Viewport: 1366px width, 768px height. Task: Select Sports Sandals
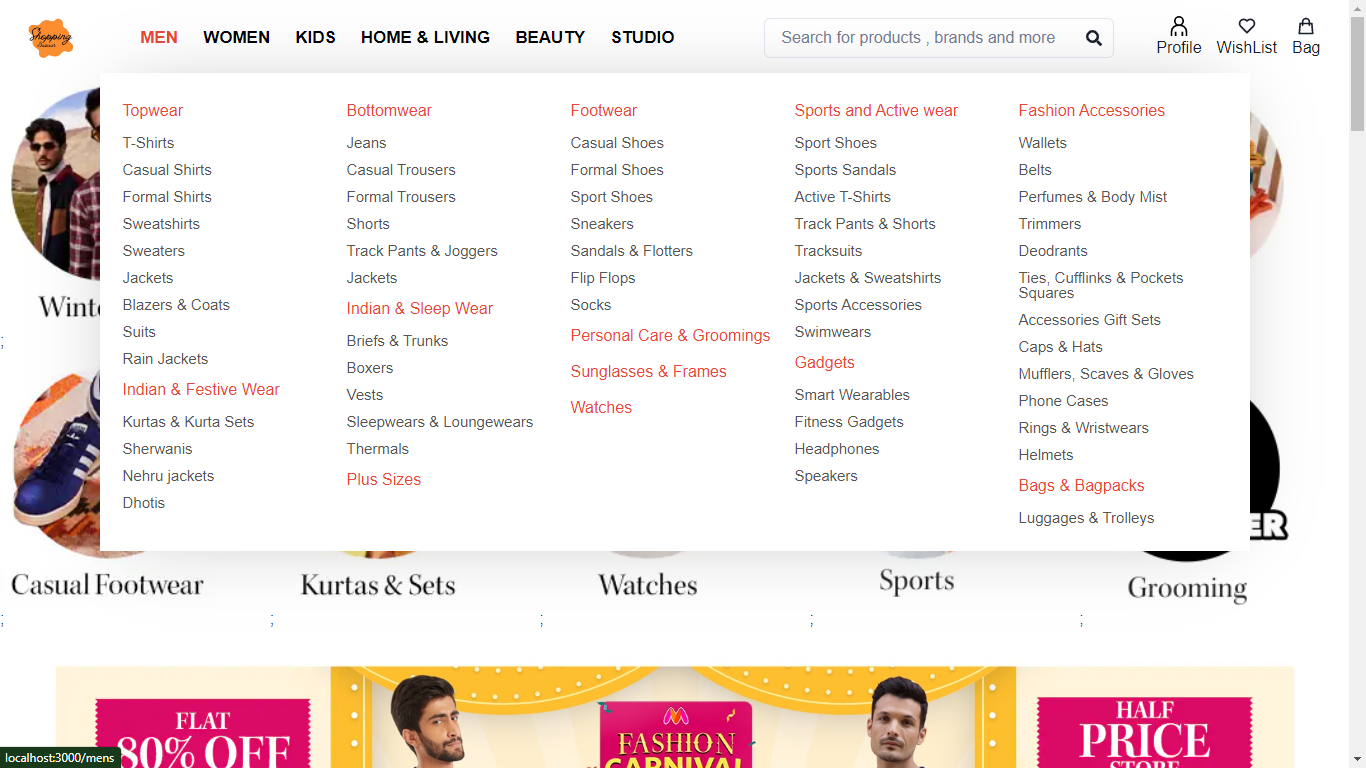[845, 170]
